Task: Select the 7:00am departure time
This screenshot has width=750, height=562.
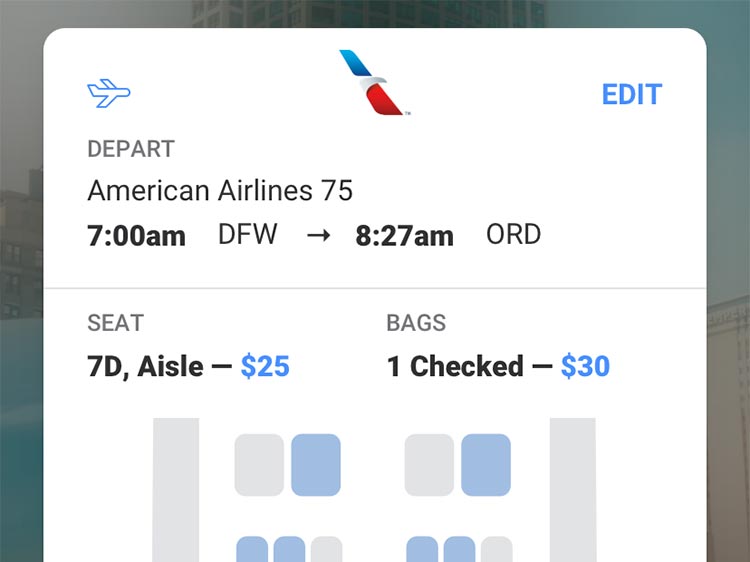Action: coord(137,236)
